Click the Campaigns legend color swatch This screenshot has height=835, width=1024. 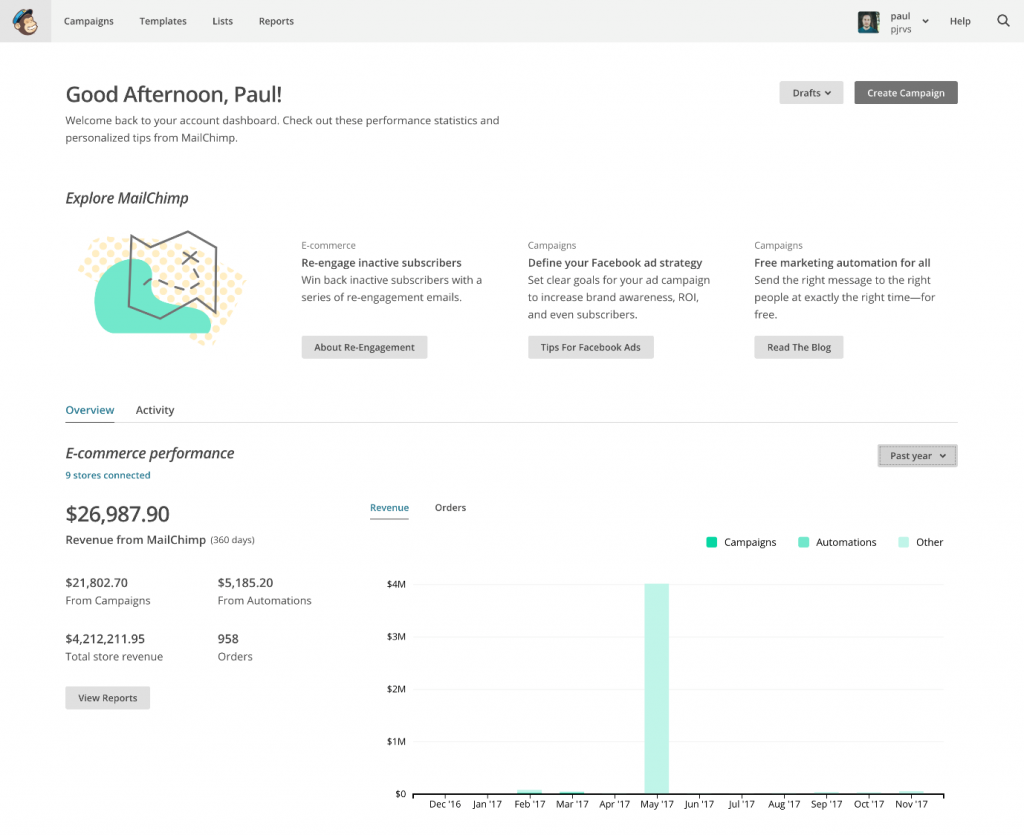712,542
